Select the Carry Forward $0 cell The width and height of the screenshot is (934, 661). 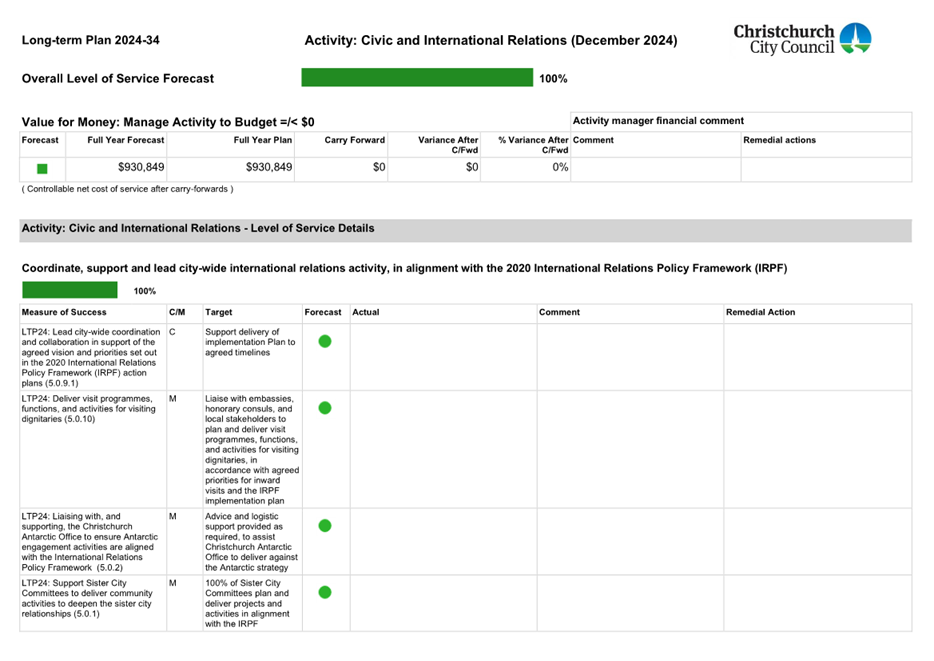point(378,168)
